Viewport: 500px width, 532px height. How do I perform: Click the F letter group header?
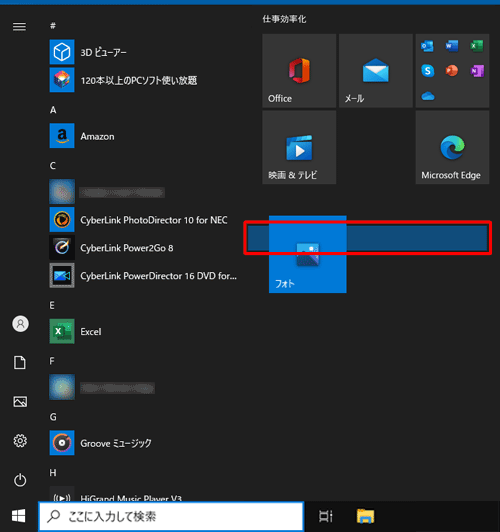52,361
